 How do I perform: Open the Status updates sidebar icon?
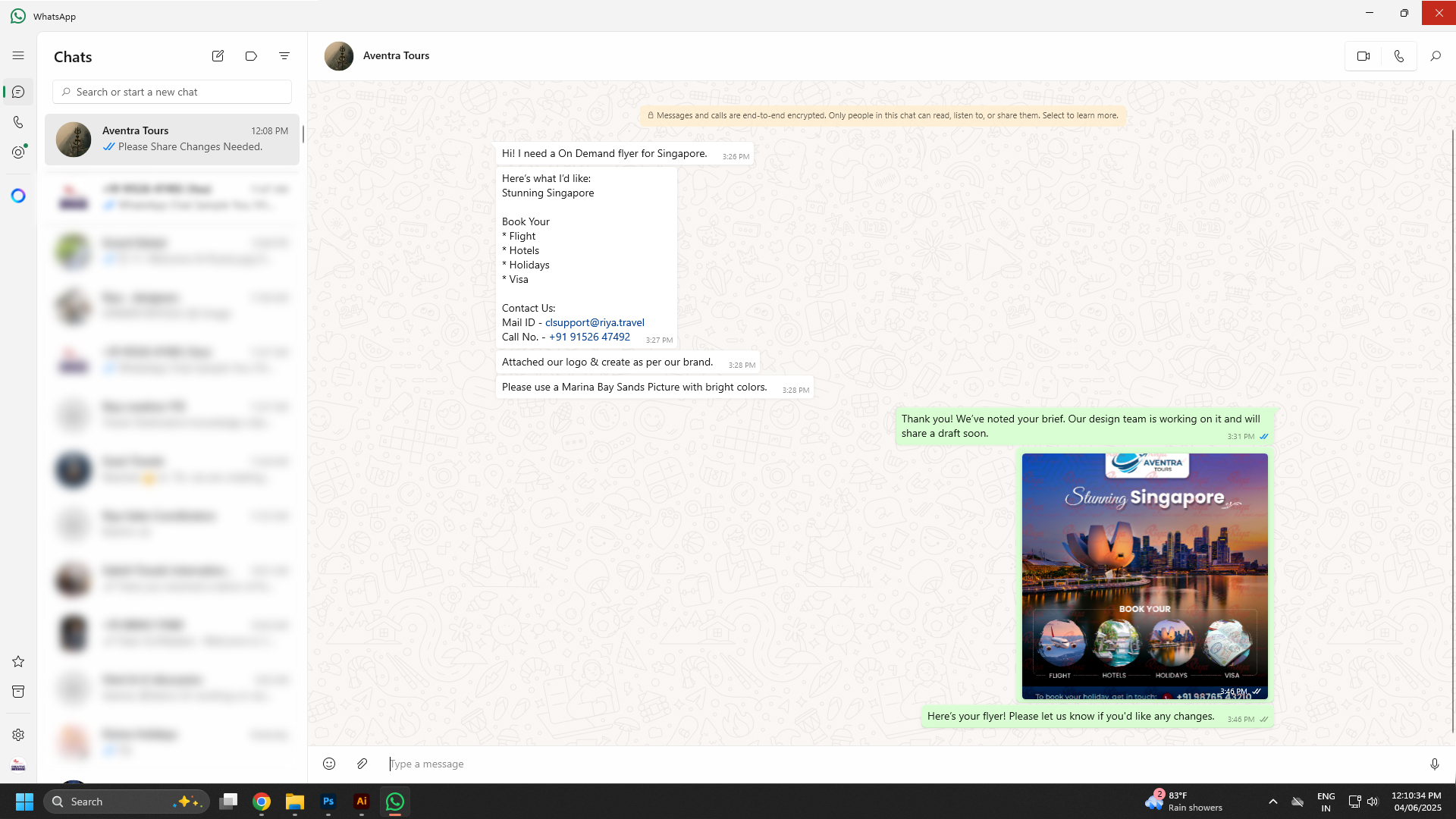click(18, 152)
